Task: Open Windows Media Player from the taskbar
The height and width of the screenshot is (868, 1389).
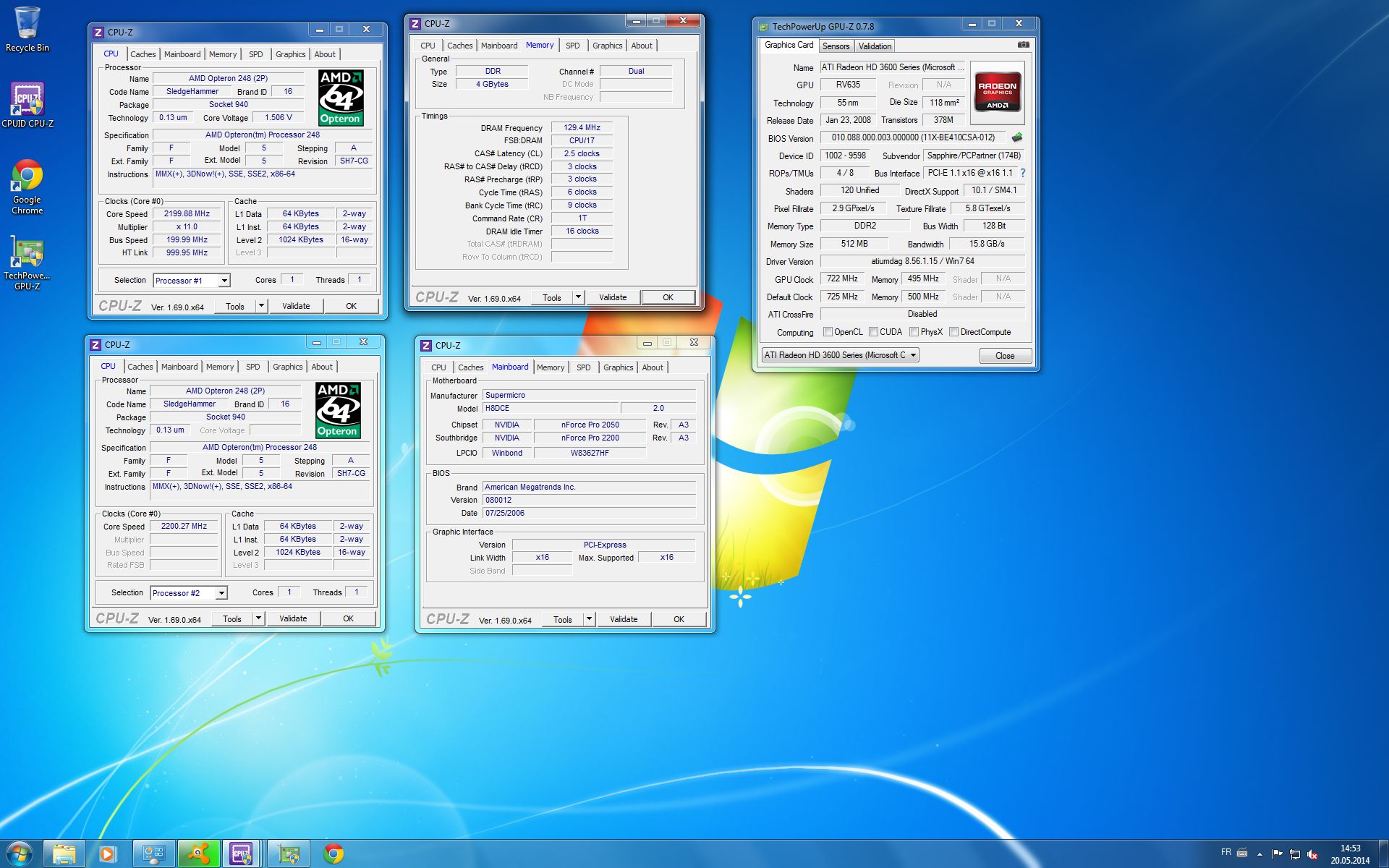Action: 107,854
